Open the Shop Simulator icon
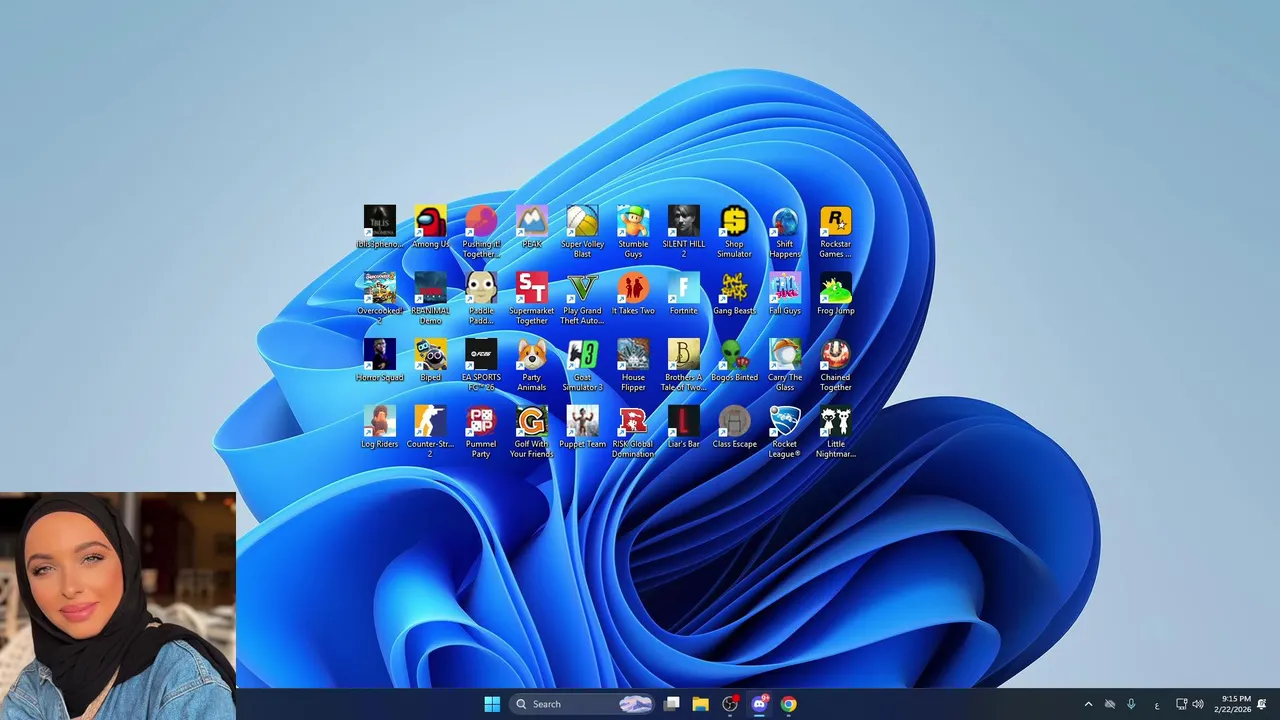Image resolution: width=1280 pixels, height=720 pixels. coord(734,232)
